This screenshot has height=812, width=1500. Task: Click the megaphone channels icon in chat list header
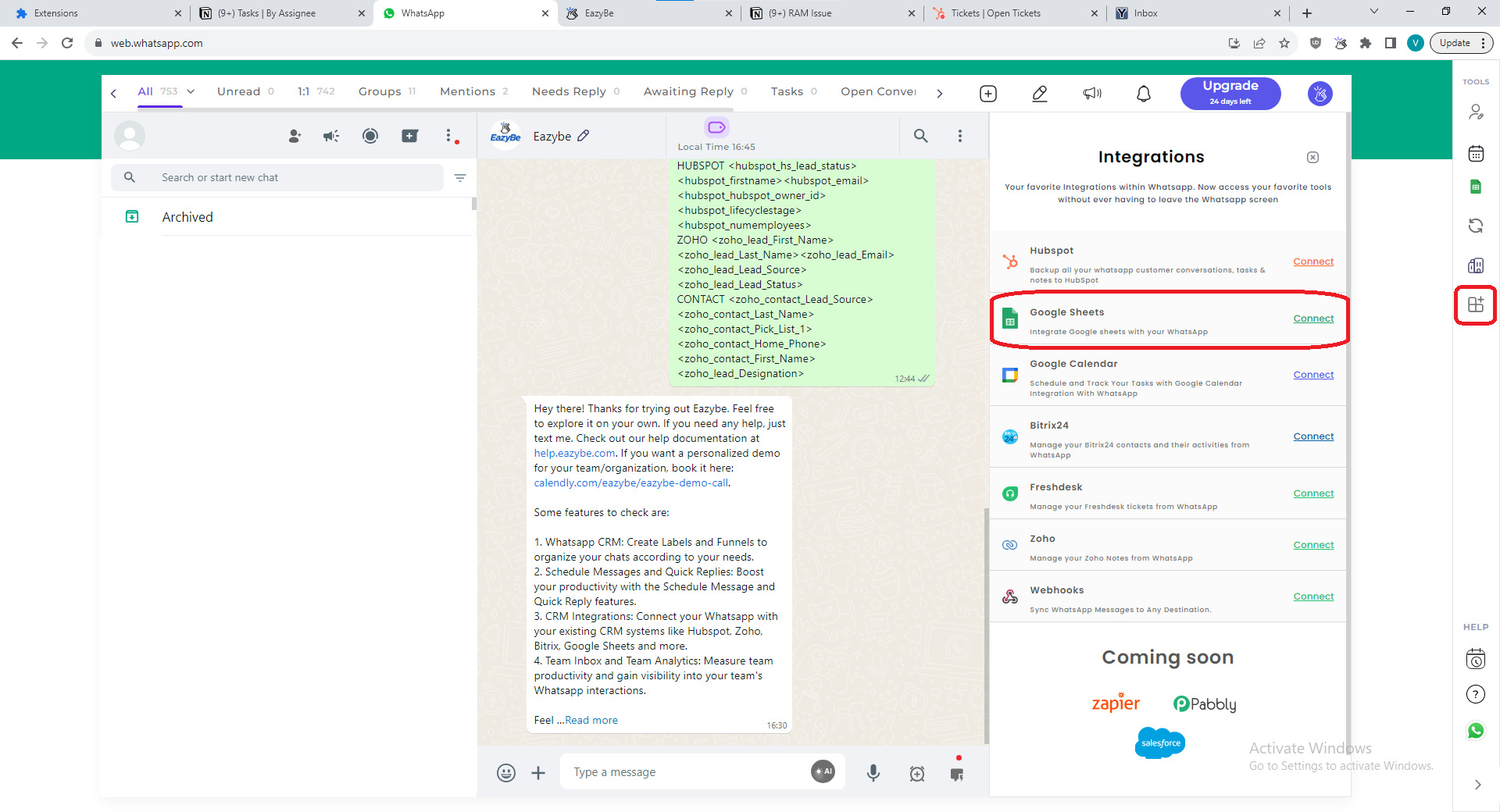(x=331, y=136)
